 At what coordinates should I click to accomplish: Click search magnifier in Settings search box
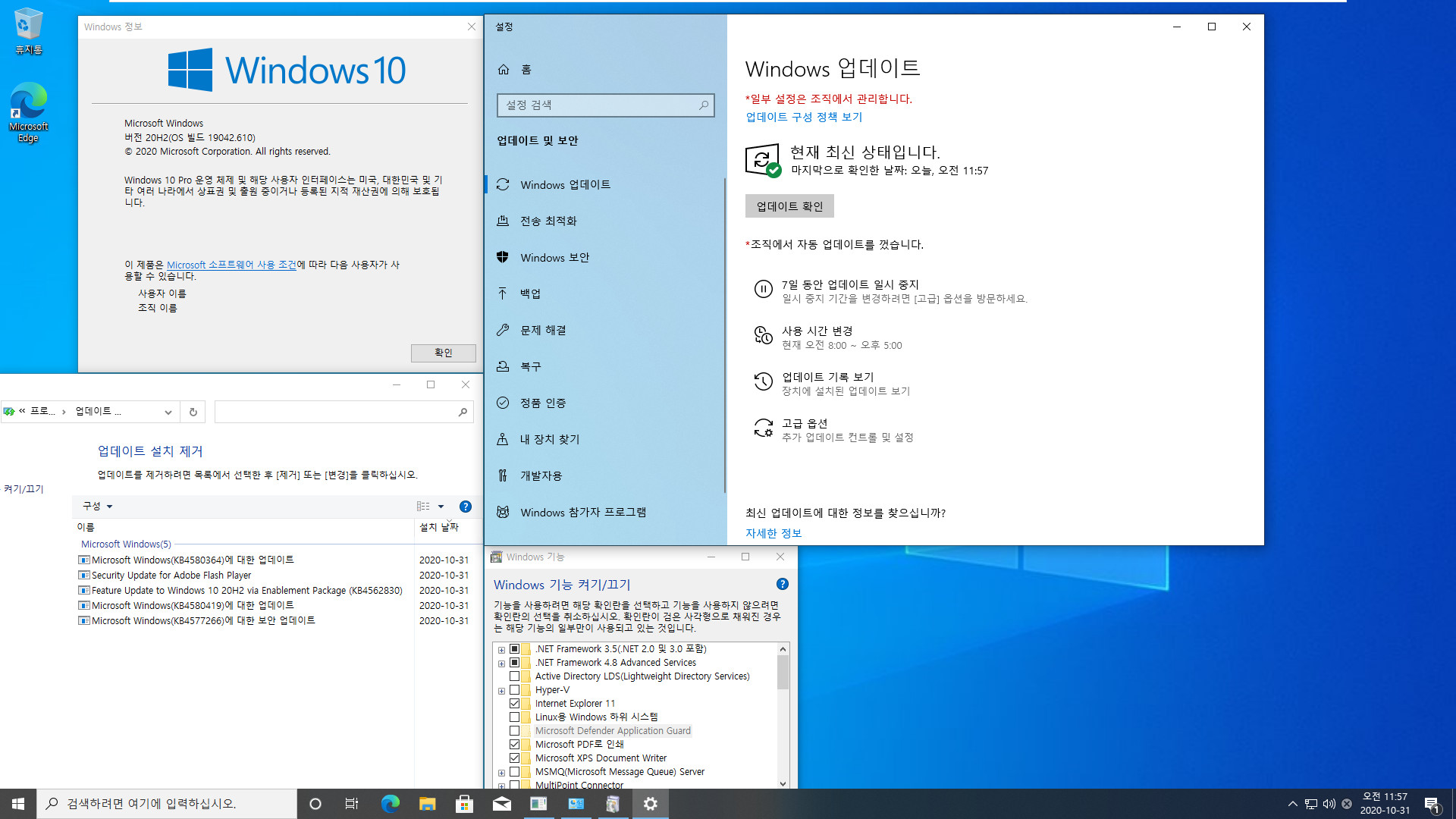tap(703, 105)
